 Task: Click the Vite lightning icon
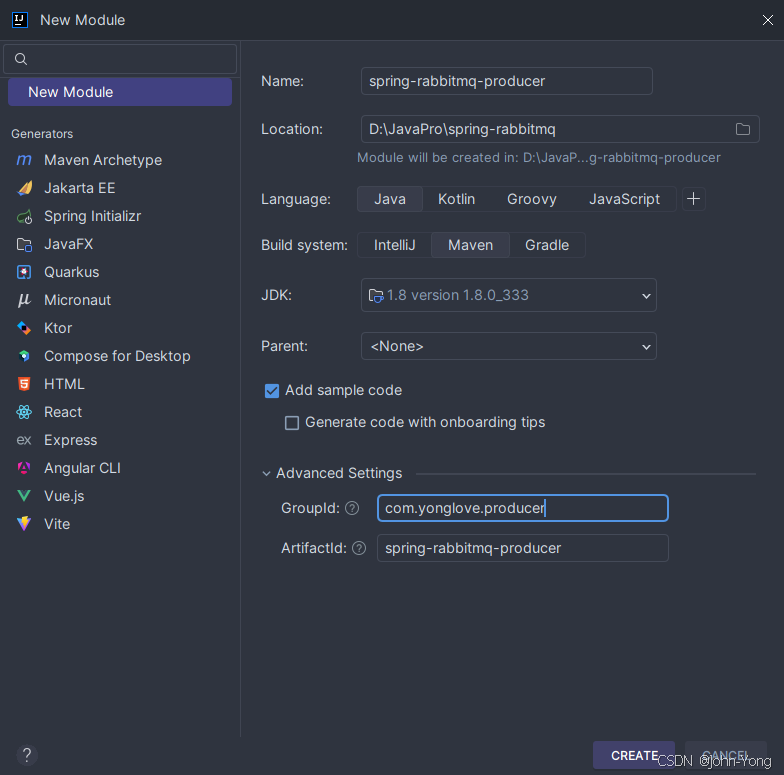tap(24, 524)
